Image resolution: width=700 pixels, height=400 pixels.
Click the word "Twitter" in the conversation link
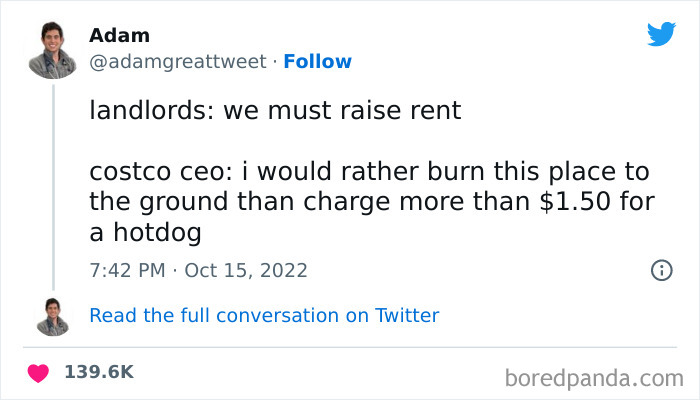[x=407, y=316]
